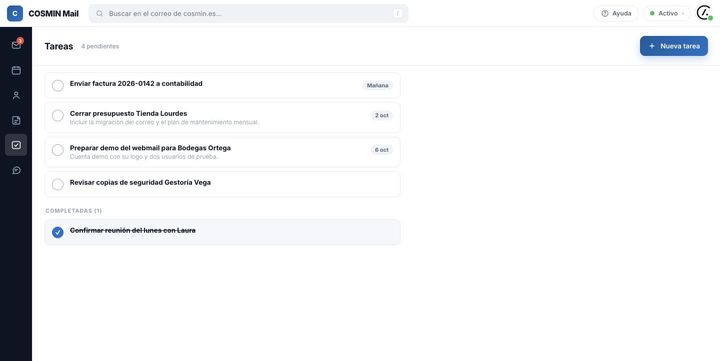The image size is (720, 361).
Task: Open the Contacts sidebar icon
Action: [16, 95]
